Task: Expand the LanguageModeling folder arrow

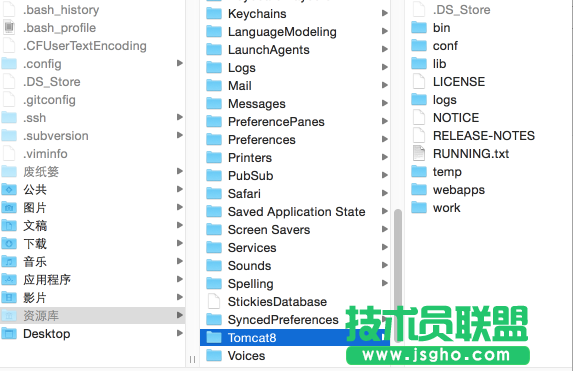Action: (x=384, y=31)
